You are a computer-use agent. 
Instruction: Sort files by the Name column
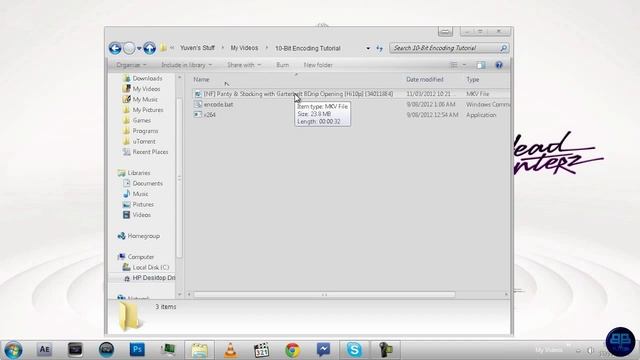(x=201, y=80)
